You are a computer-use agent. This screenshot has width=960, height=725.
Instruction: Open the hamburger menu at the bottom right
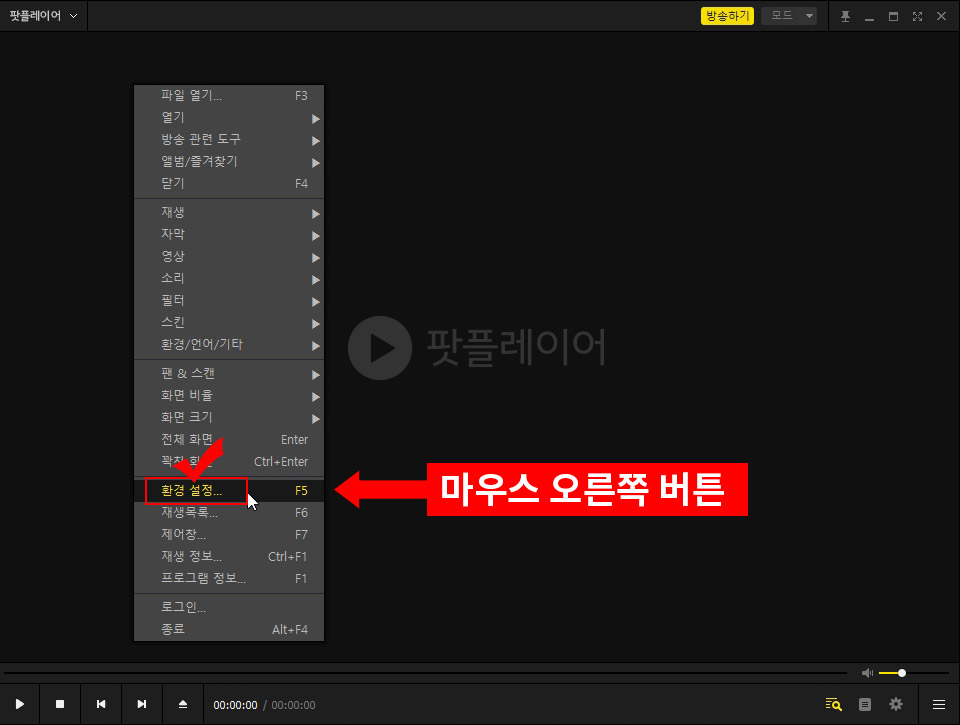pos(939,705)
